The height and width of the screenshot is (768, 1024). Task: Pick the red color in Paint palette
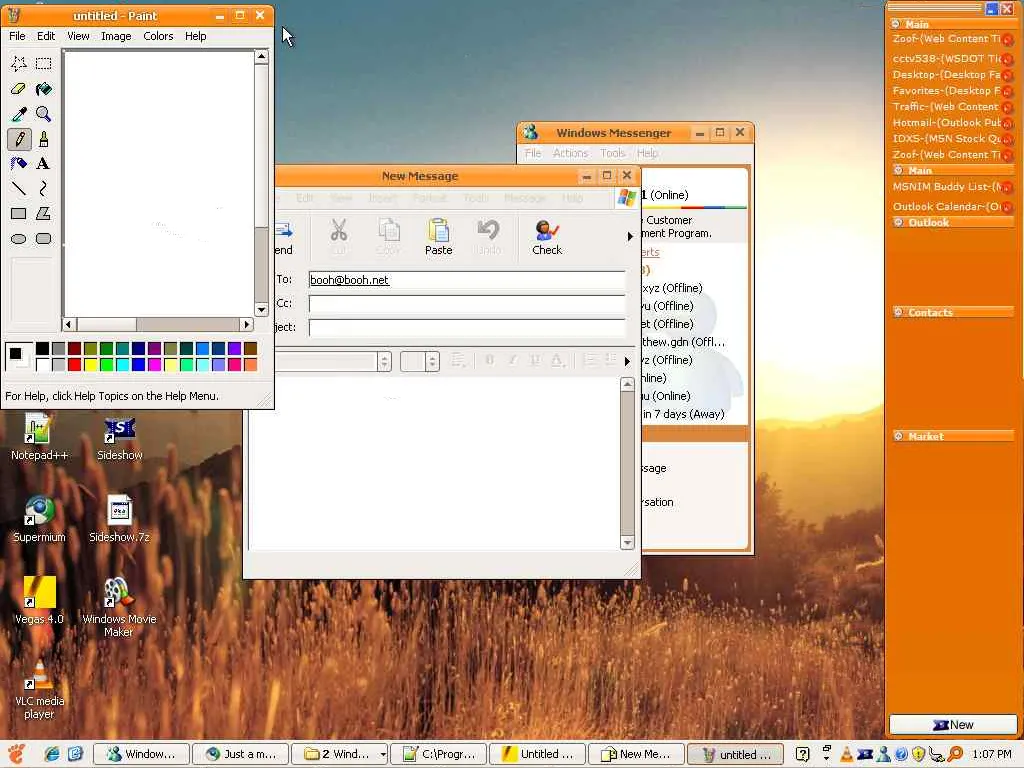pos(74,364)
